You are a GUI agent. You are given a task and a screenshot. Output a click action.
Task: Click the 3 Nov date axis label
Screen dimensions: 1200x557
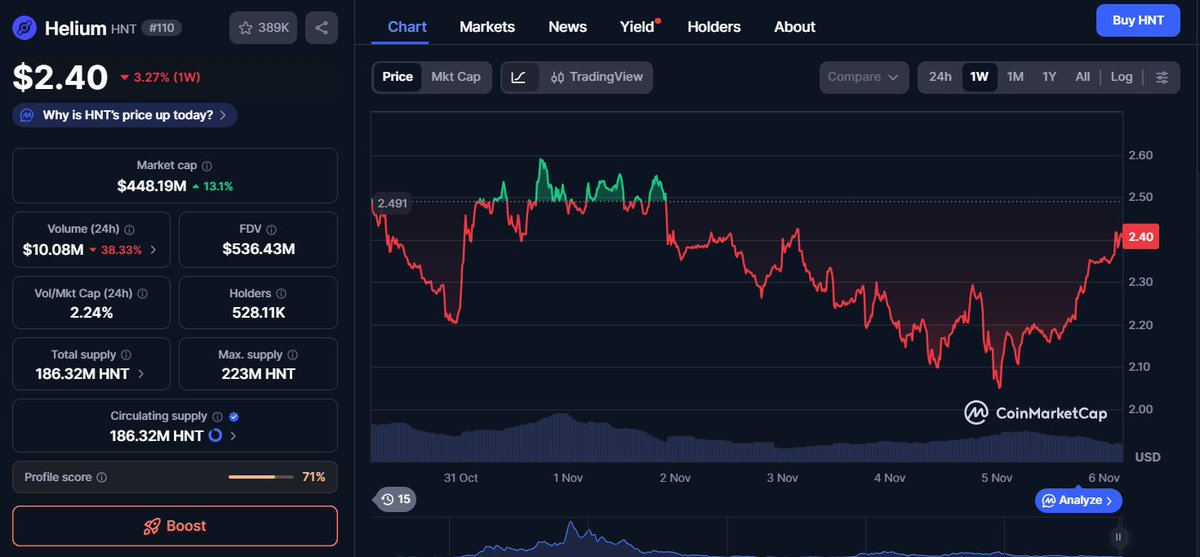pyautogui.click(x=780, y=478)
